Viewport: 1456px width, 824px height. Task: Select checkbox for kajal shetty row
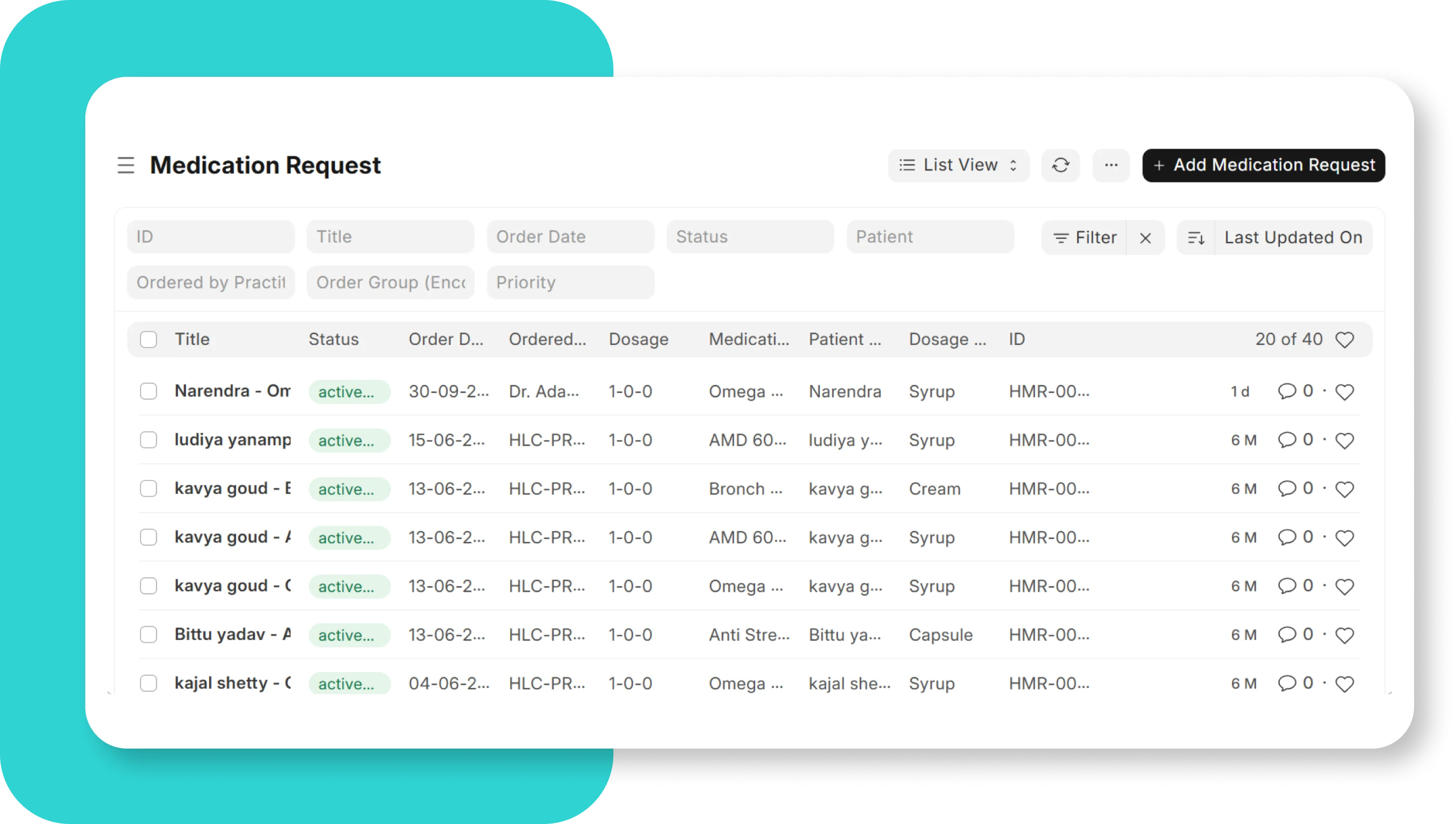point(148,683)
